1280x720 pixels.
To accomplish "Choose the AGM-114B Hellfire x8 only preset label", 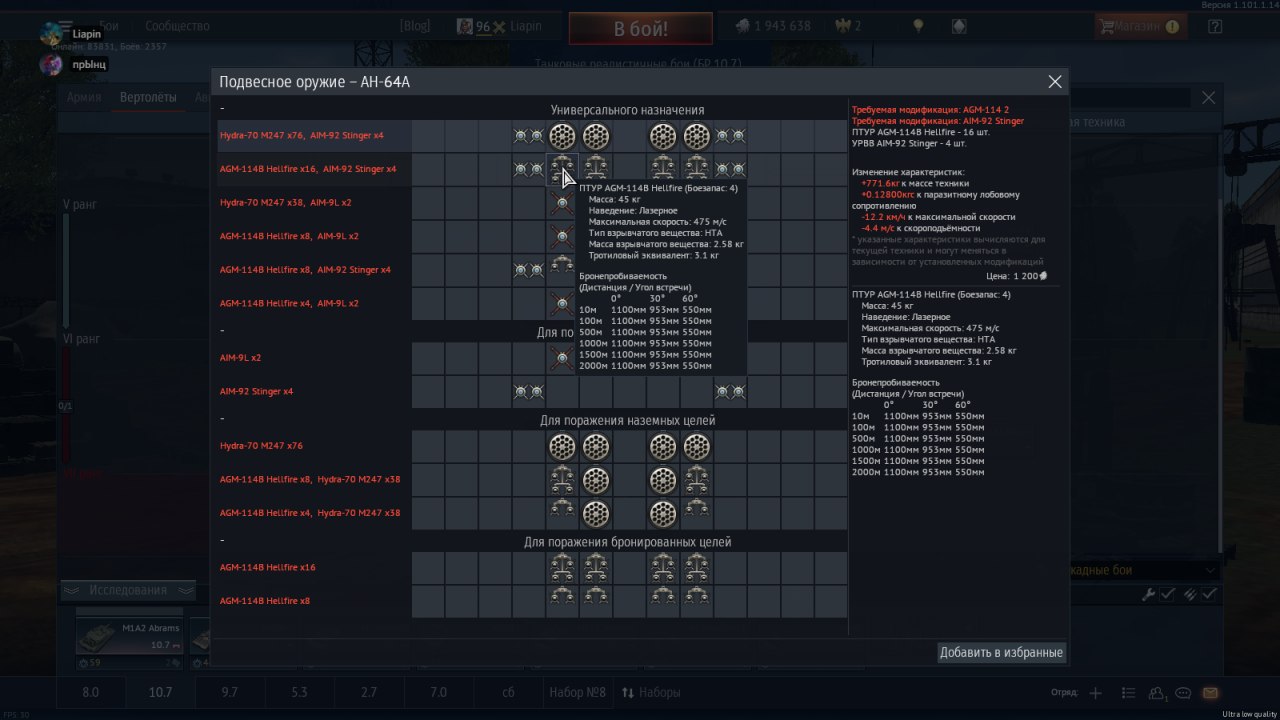I will click(265, 601).
